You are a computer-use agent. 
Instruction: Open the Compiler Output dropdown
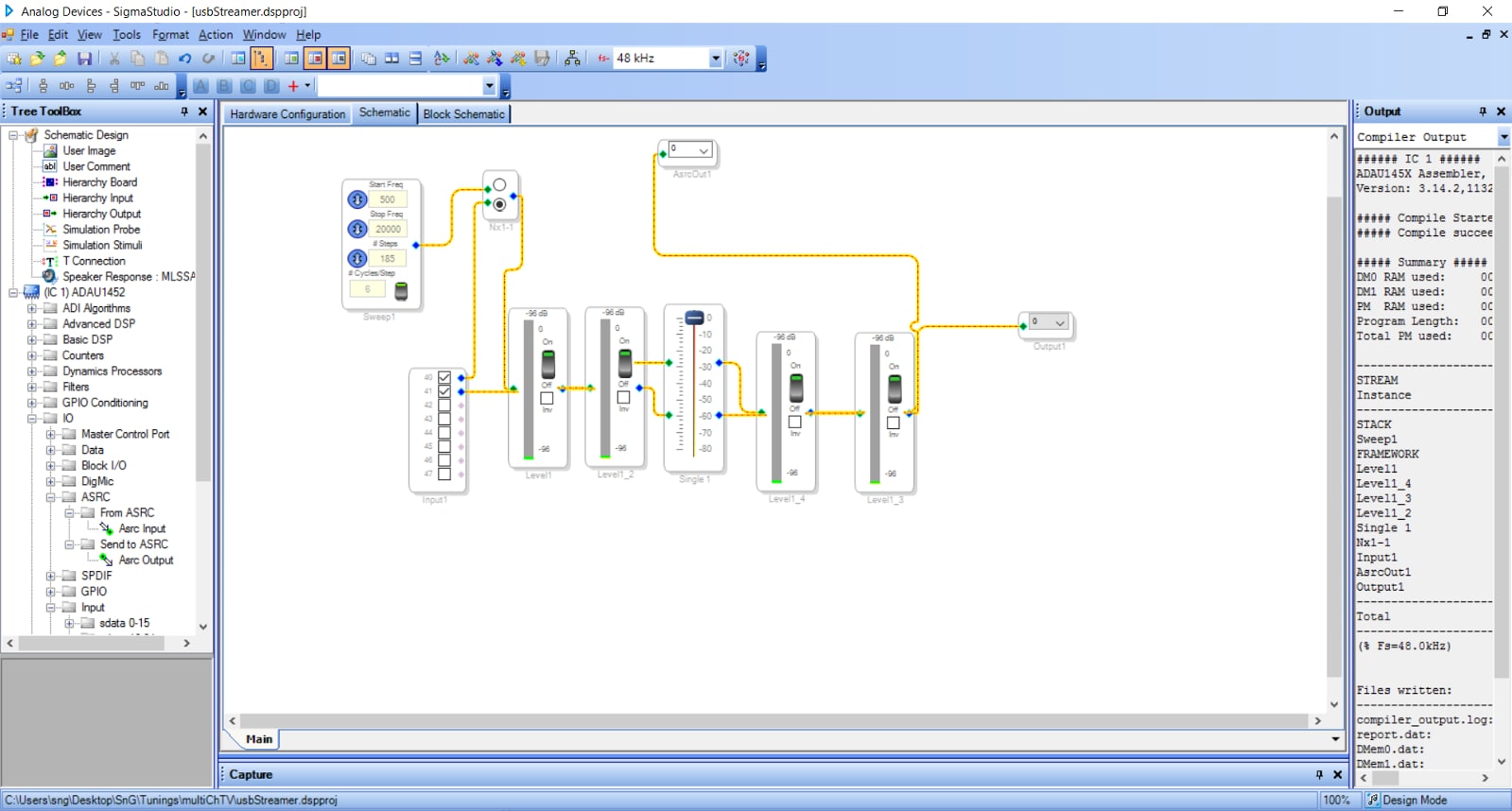click(1503, 138)
